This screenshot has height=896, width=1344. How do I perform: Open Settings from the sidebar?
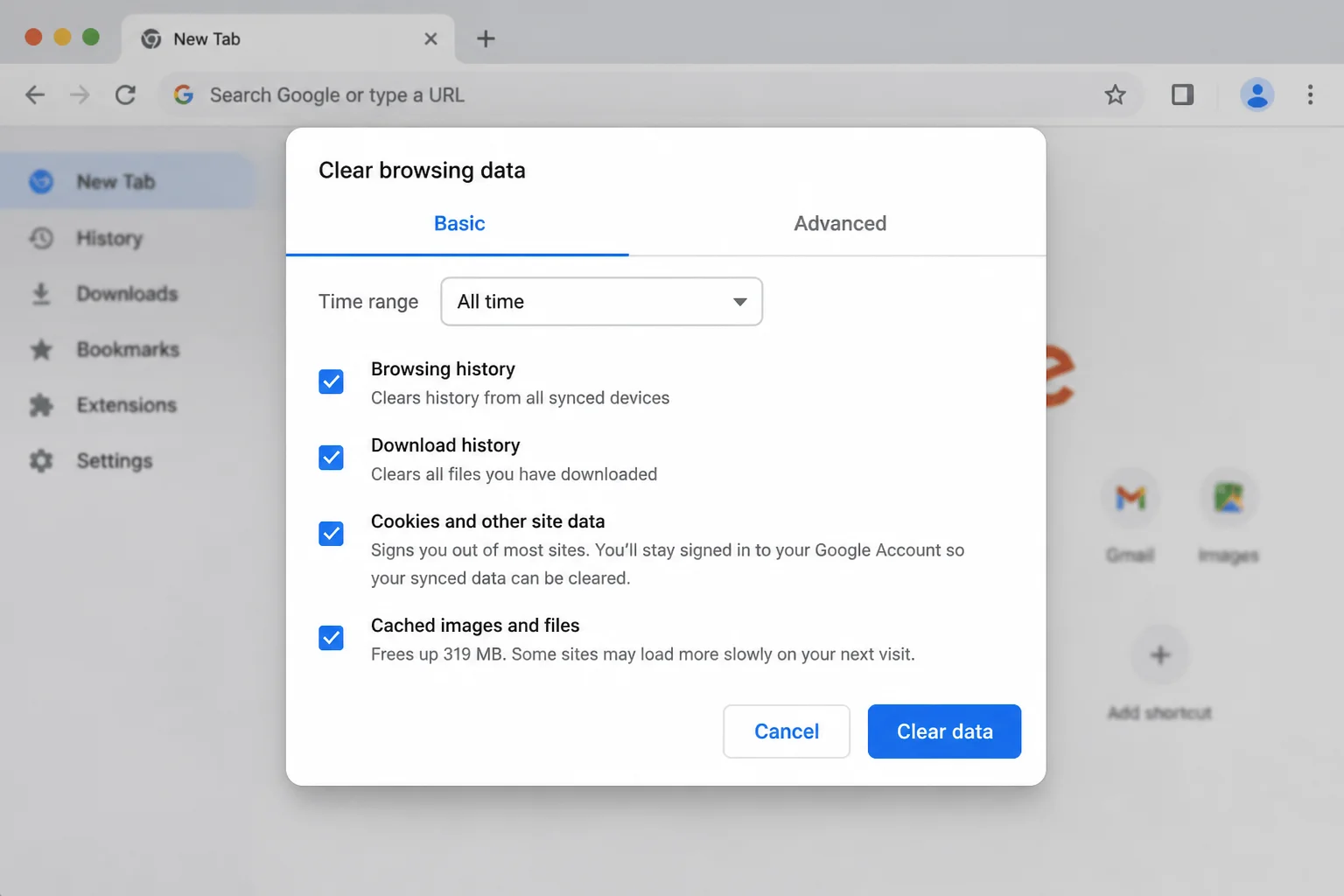127,461
